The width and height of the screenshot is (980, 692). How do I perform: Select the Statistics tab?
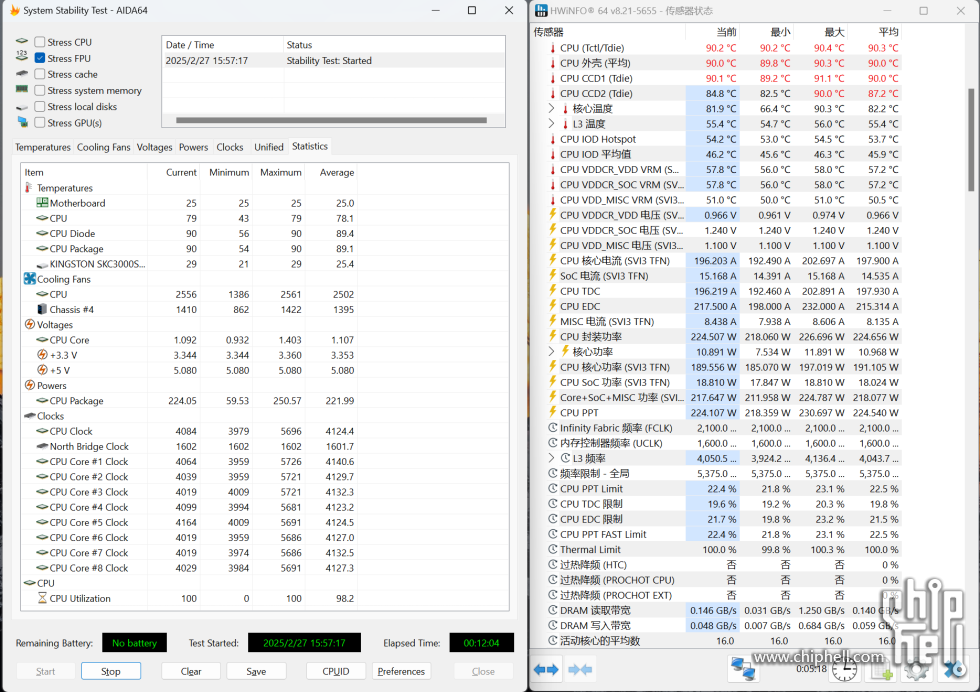(310, 146)
